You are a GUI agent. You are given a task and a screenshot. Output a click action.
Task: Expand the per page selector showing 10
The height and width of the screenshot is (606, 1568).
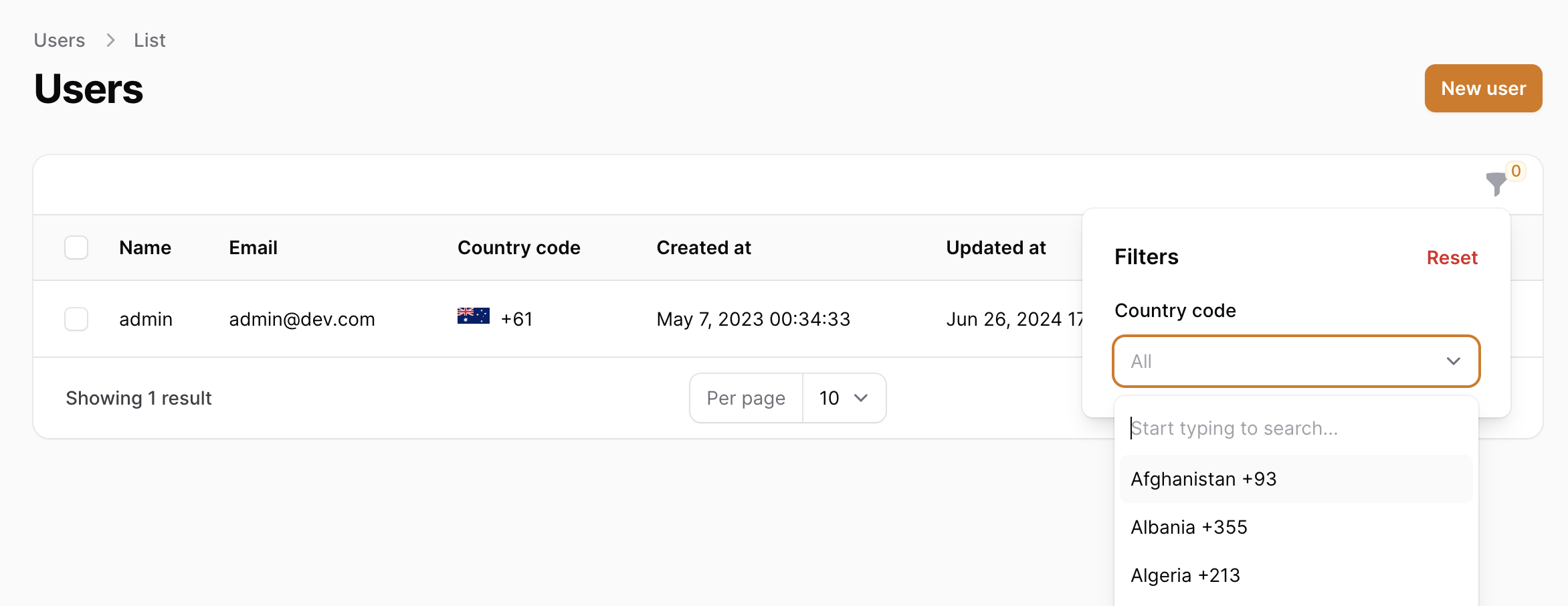(x=844, y=397)
